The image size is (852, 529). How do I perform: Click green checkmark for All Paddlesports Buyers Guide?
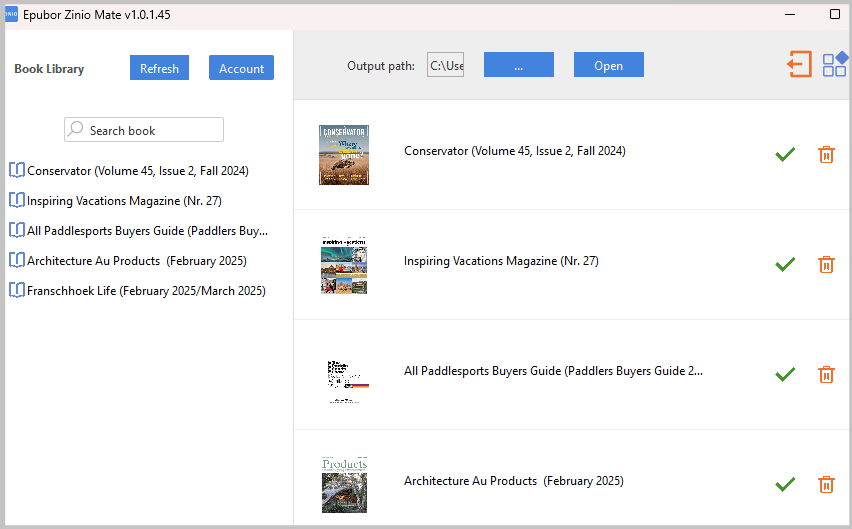click(785, 375)
